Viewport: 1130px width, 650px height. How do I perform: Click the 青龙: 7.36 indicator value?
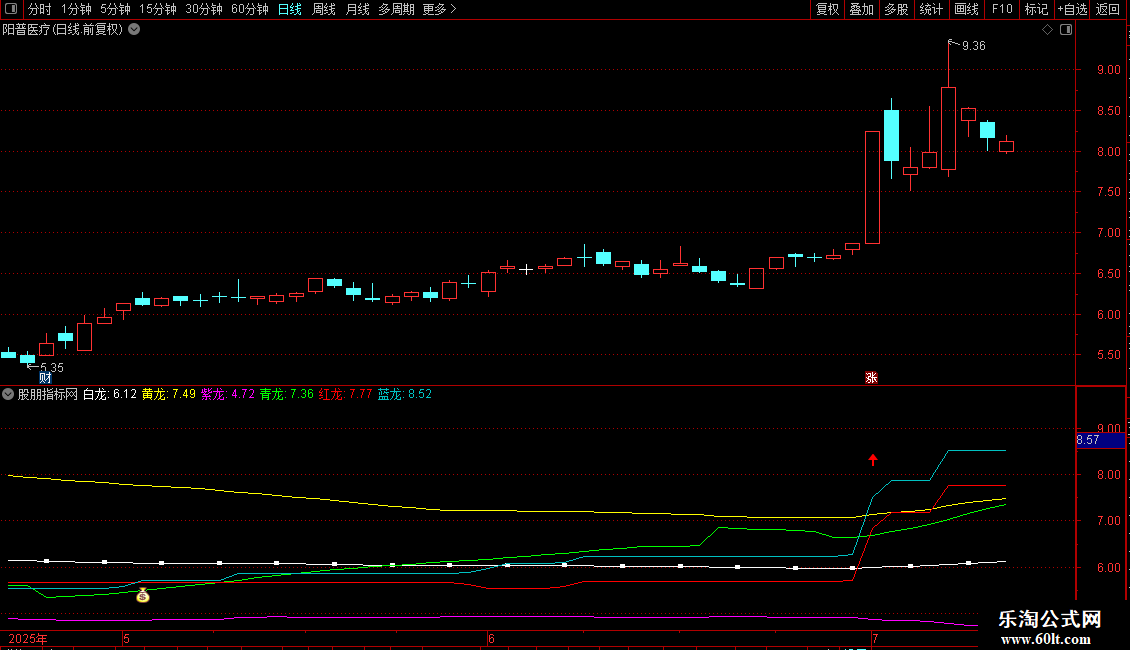[x=287, y=394]
